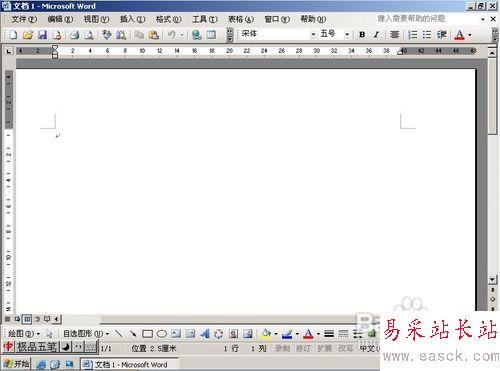Open the Line Style thickness options
The image size is (500, 371).
pos(329,333)
